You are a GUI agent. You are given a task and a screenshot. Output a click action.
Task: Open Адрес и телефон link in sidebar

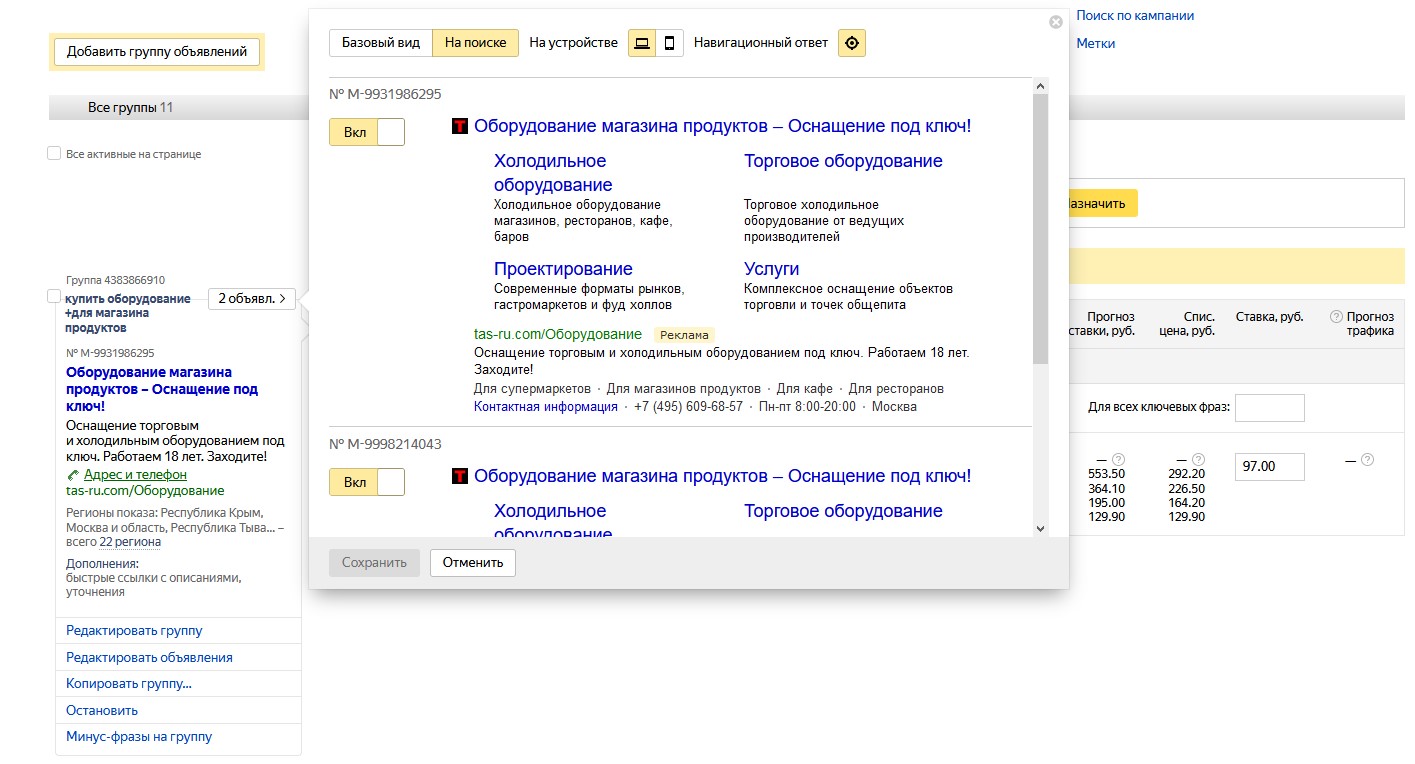click(x=135, y=475)
